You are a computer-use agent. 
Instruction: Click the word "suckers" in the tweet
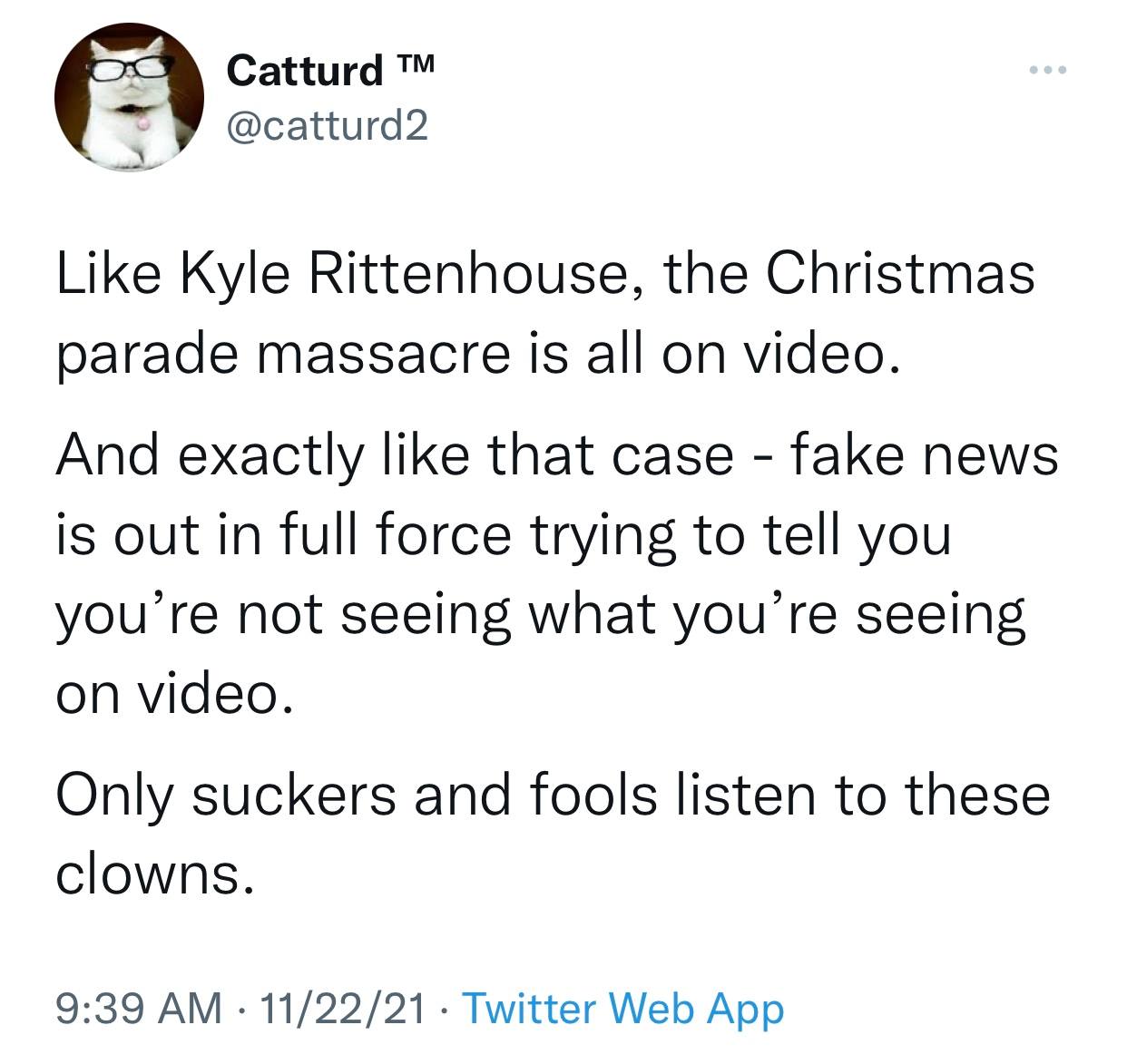(x=294, y=795)
